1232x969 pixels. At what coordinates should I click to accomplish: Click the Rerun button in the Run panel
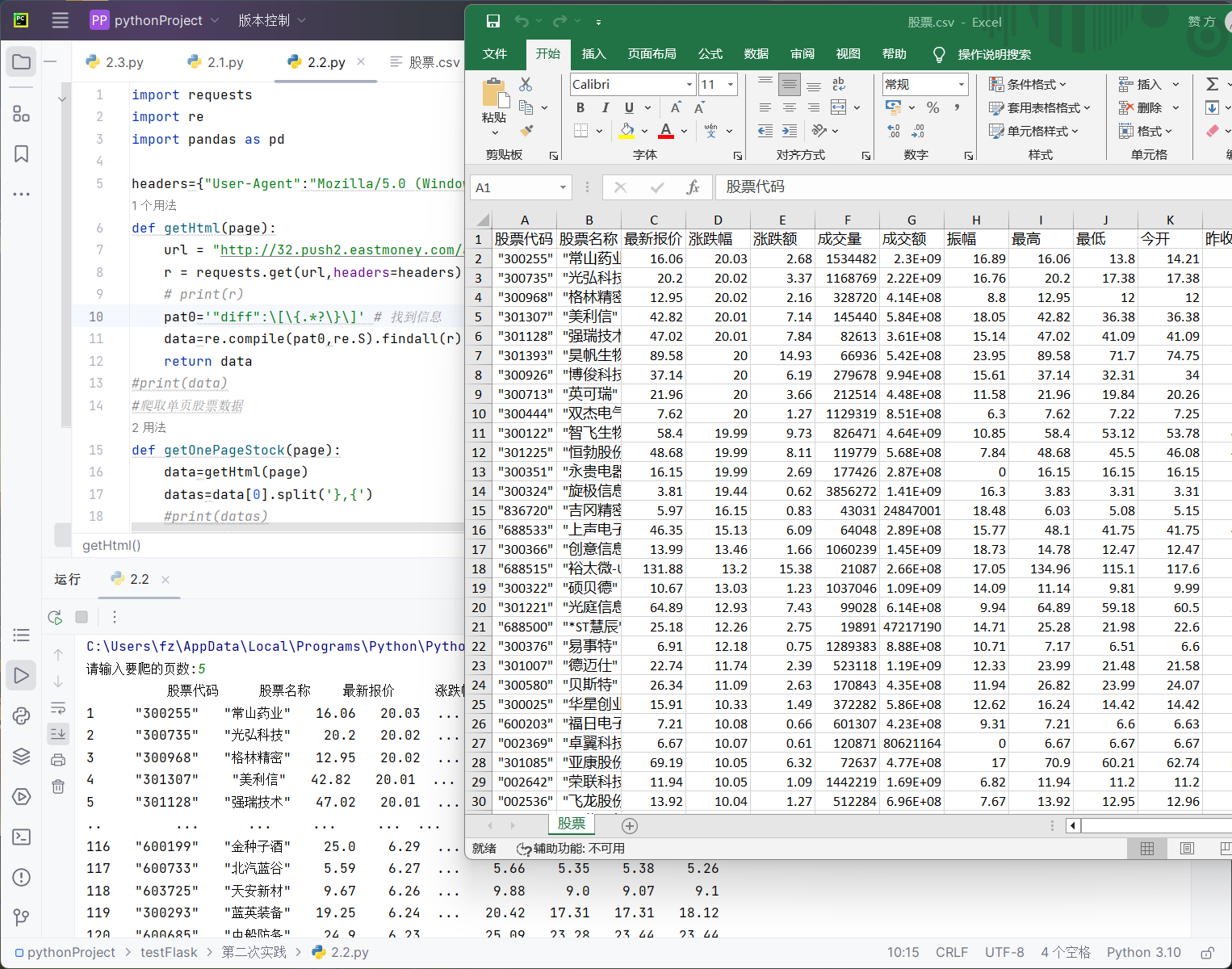tap(55, 617)
